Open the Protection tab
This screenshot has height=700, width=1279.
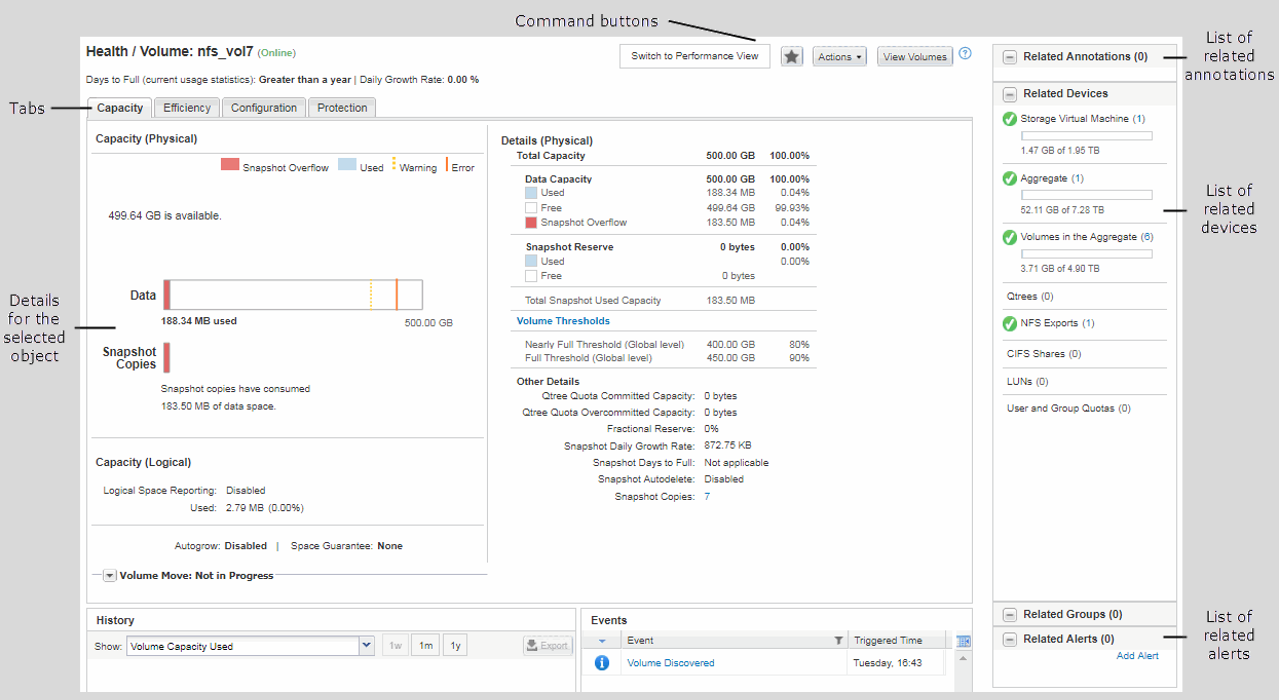342,108
